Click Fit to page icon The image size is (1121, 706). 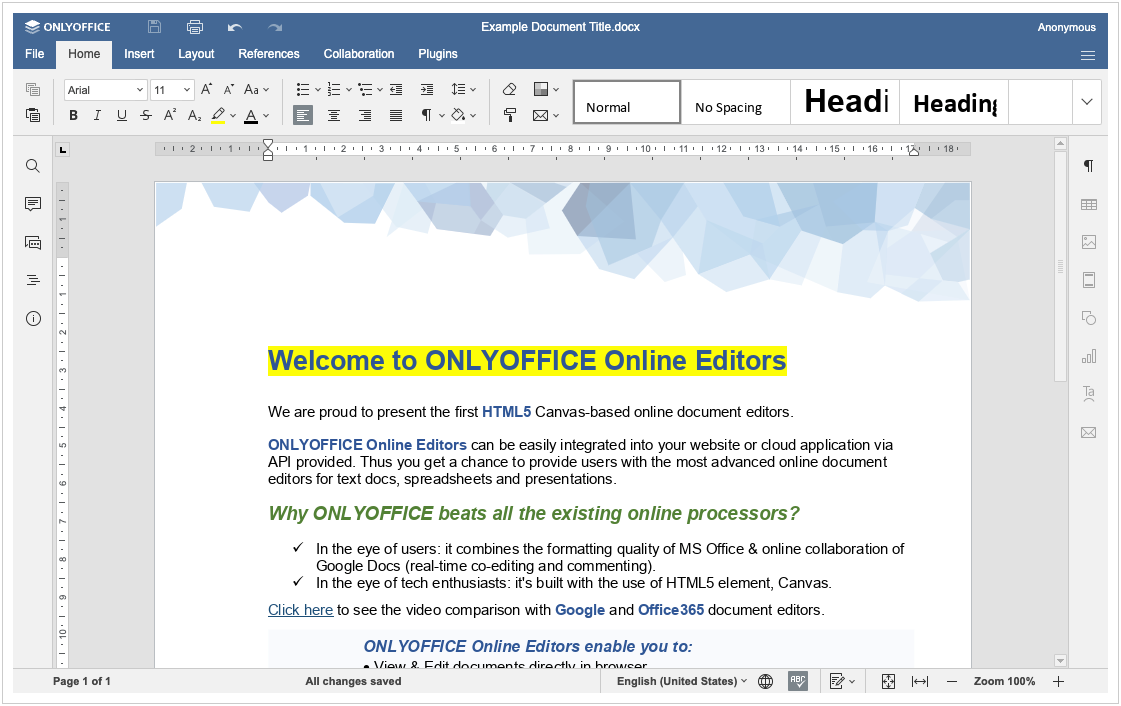(x=888, y=682)
